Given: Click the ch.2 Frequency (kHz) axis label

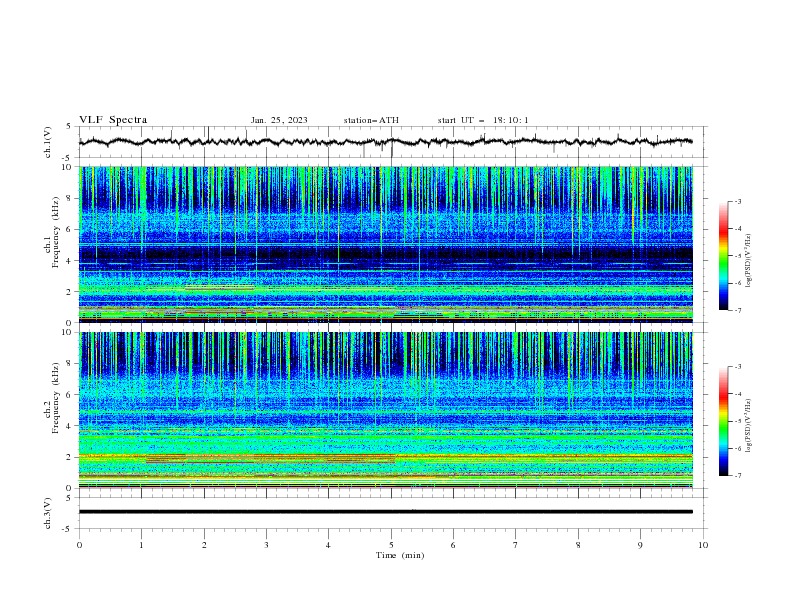Looking at the screenshot, I should point(51,398).
